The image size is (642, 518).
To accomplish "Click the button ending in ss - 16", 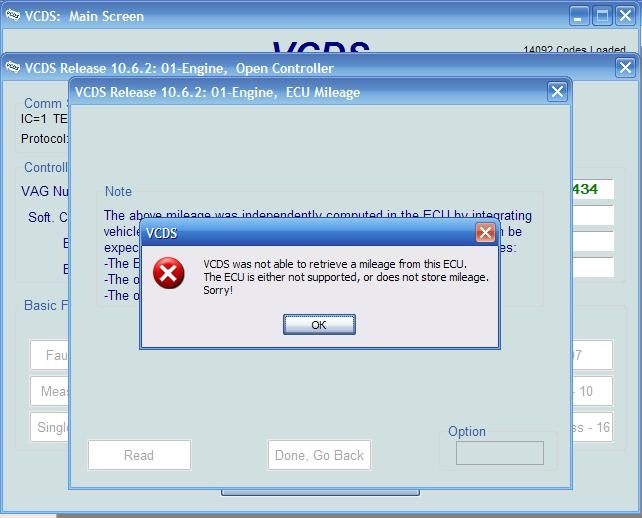I will [592, 427].
